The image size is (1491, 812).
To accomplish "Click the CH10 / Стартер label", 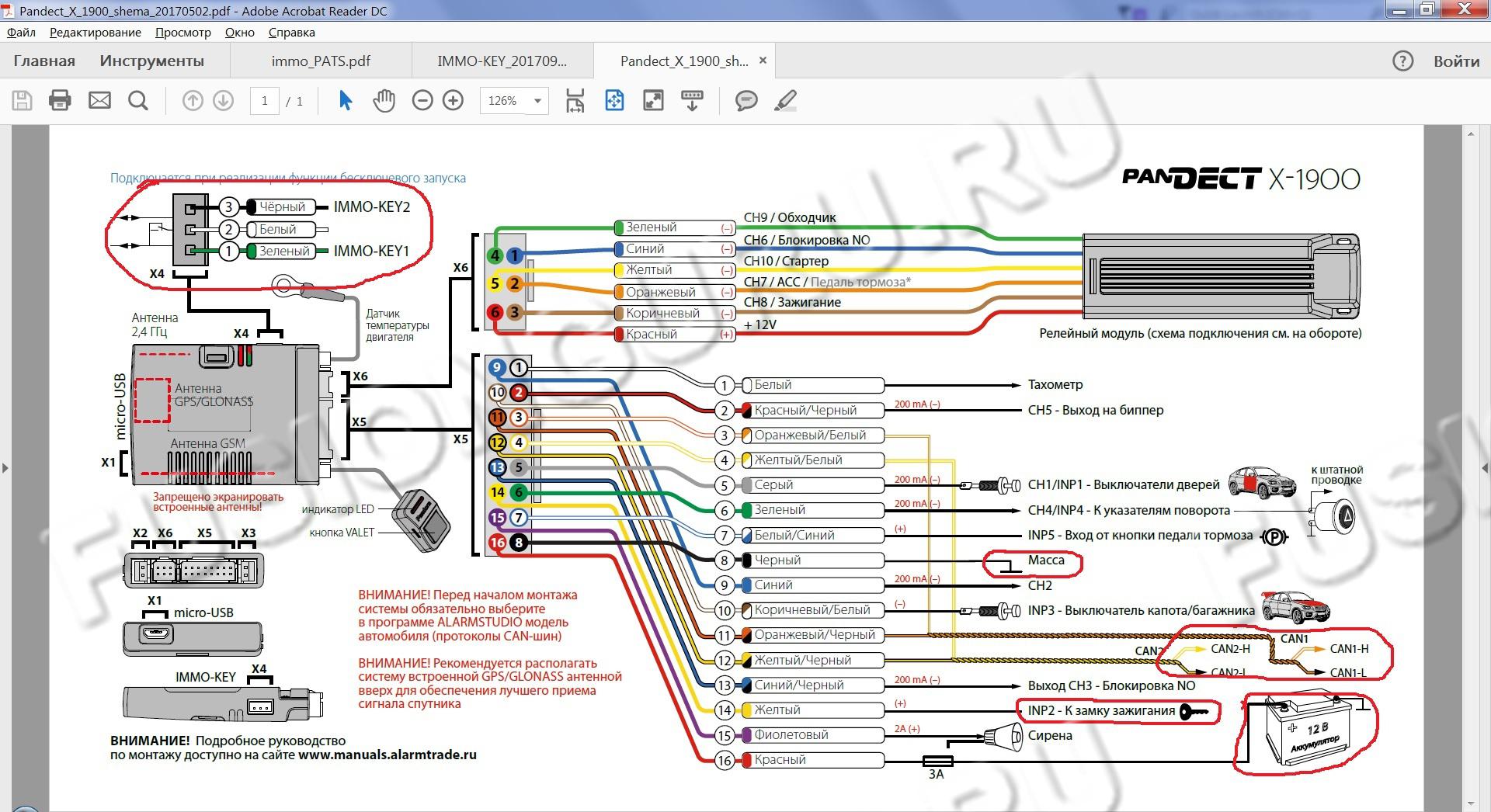I will pos(786,261).
